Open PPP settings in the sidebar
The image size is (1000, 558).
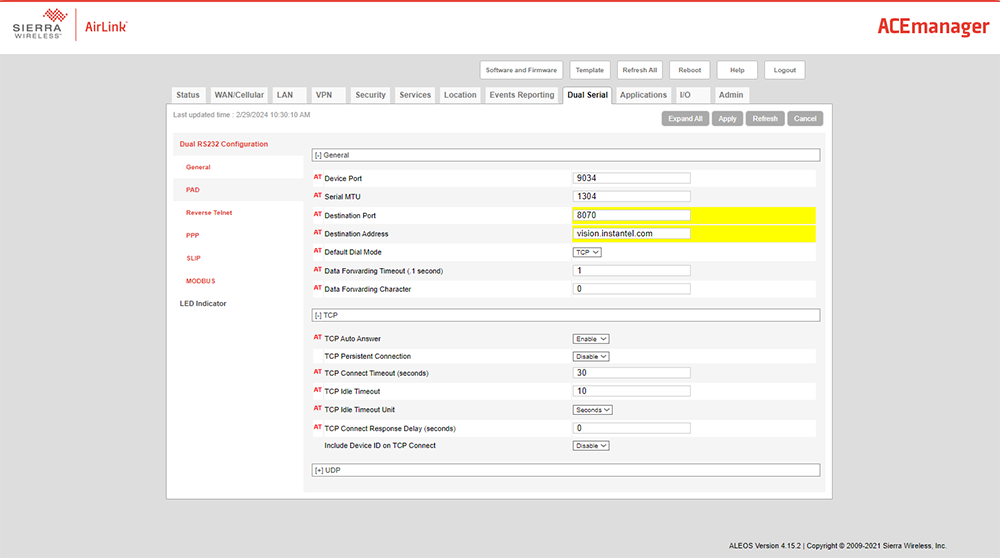[193, 235]
